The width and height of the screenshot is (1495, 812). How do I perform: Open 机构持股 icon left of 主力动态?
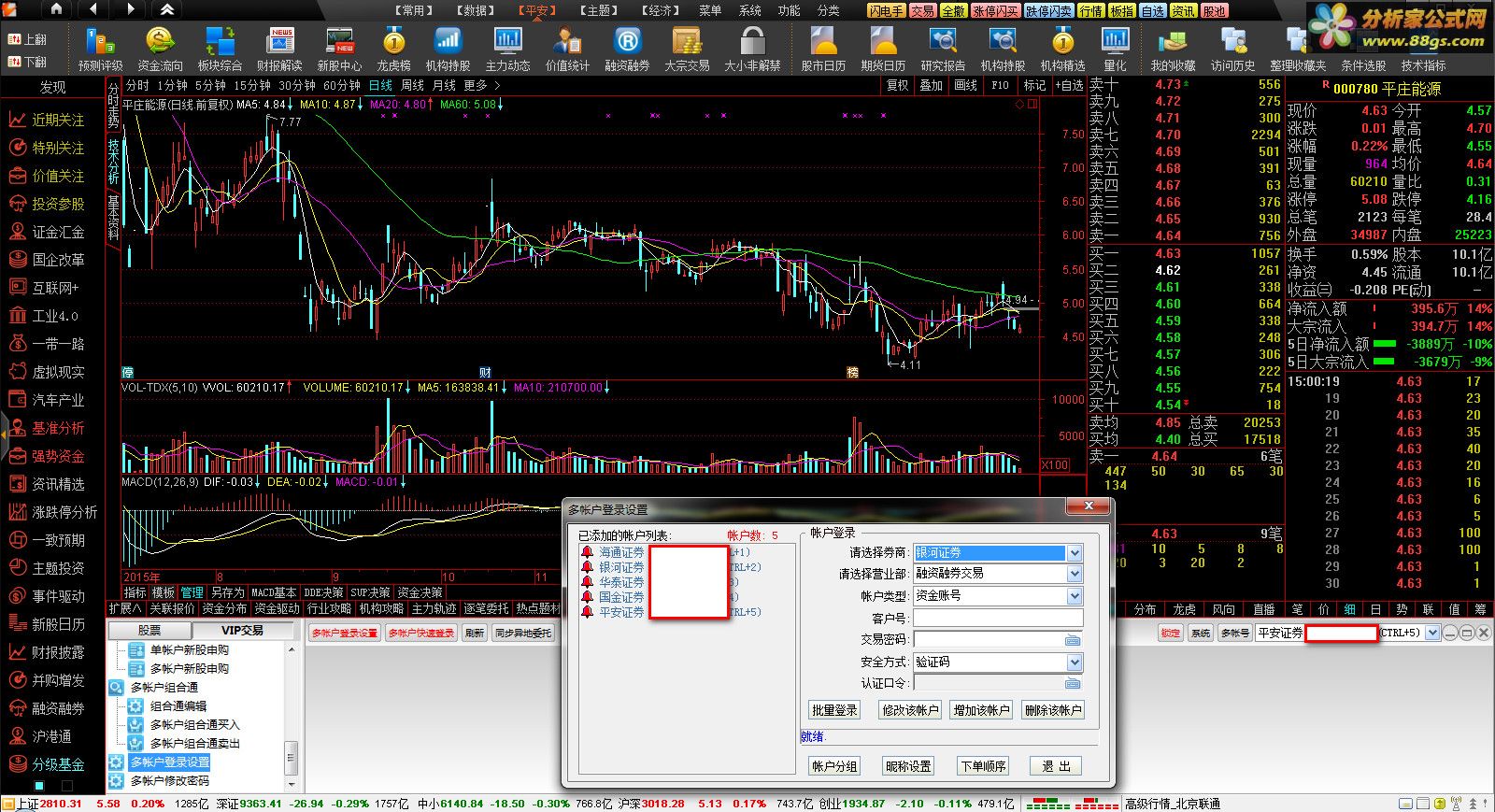click(x=448, y=49)
